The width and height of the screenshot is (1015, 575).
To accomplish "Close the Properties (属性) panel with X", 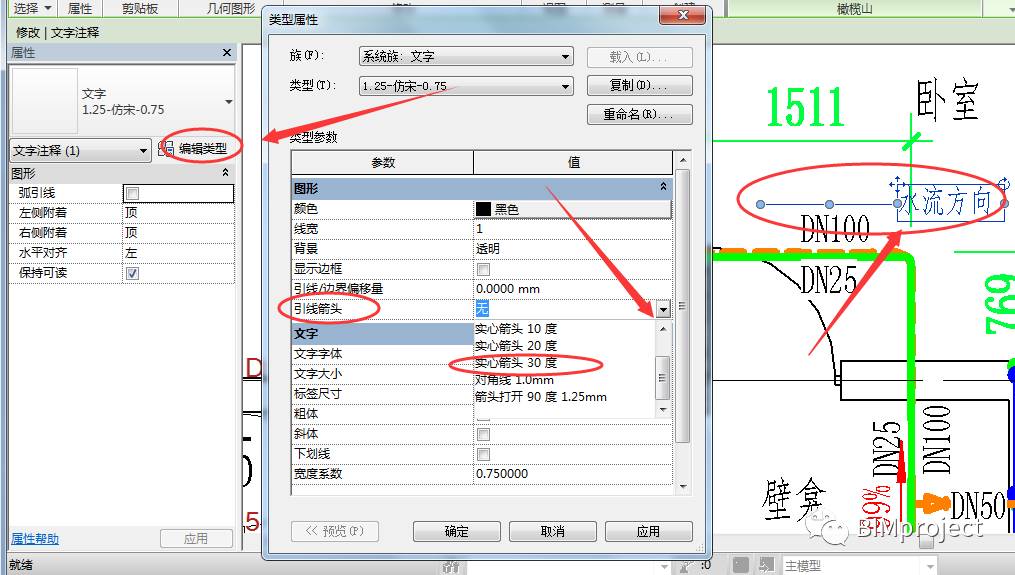I will click(227, 52).
